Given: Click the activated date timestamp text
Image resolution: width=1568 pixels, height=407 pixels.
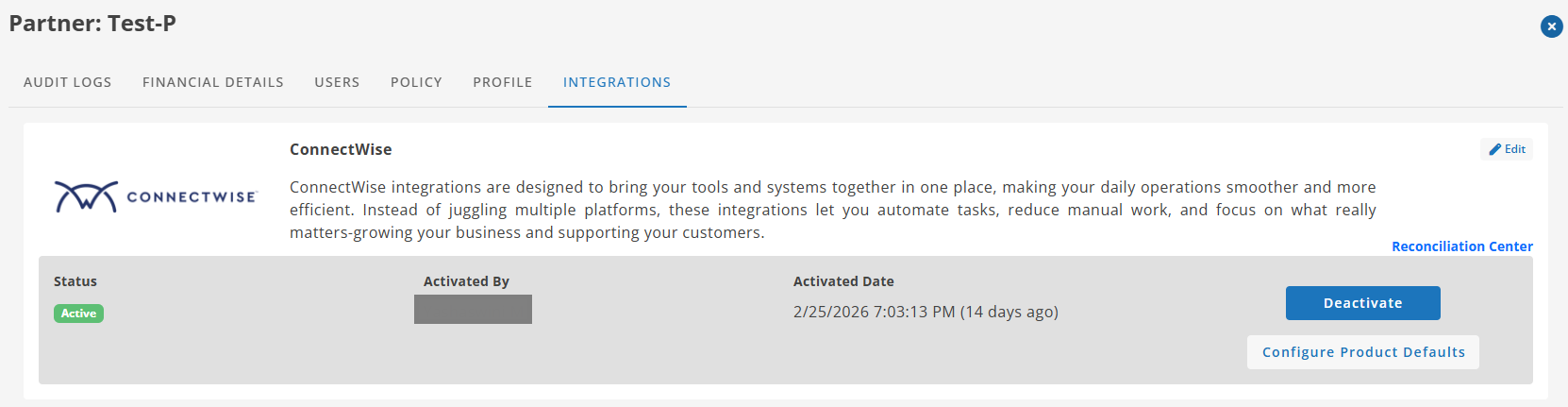Looking at the screenshot, I should pyautogui.click(x=926, y=312).
